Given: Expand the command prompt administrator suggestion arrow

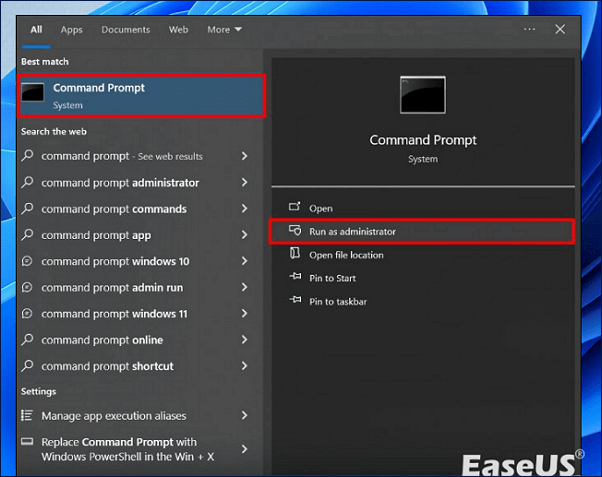Looking at the screenshot, I should [x=244, y=183].
